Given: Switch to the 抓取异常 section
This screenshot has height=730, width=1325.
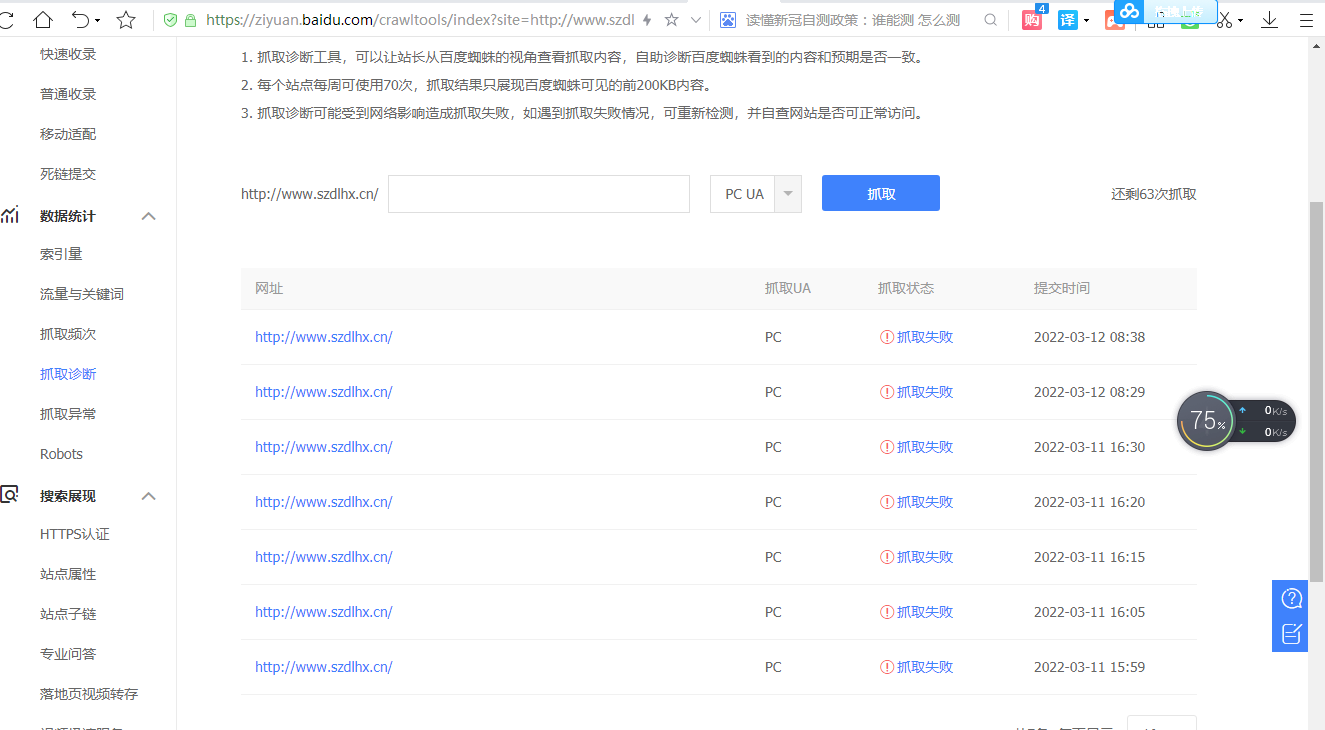Looking at the screenshot, I should point(67,413).
